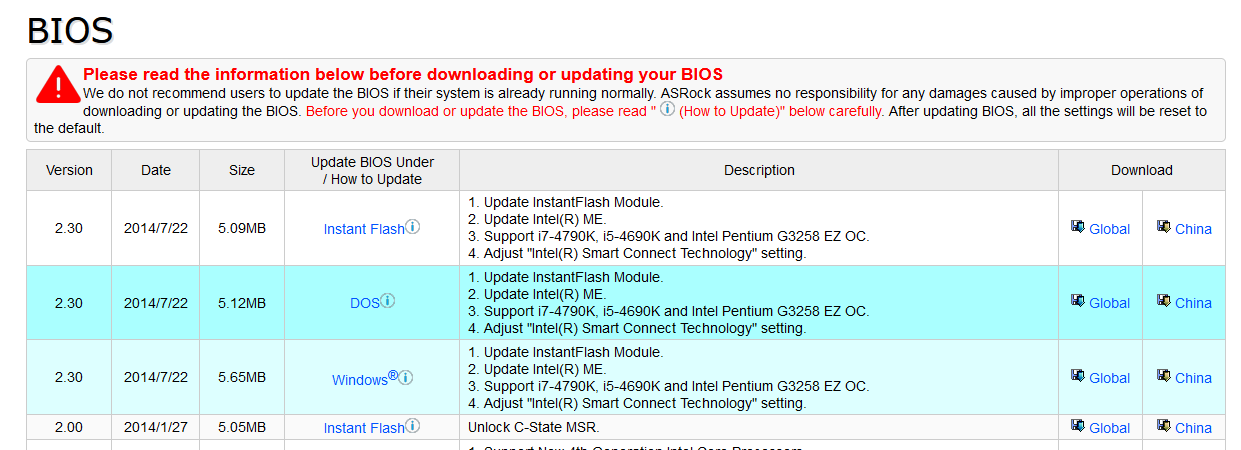Click the red 'Please read the information below' heading
Viewport: 1241px width, 450px height.
coord(403,74)
